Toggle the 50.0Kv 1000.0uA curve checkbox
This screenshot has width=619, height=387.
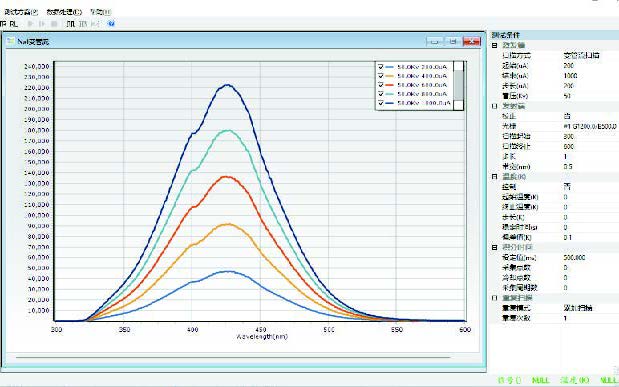tap(381, 103)
